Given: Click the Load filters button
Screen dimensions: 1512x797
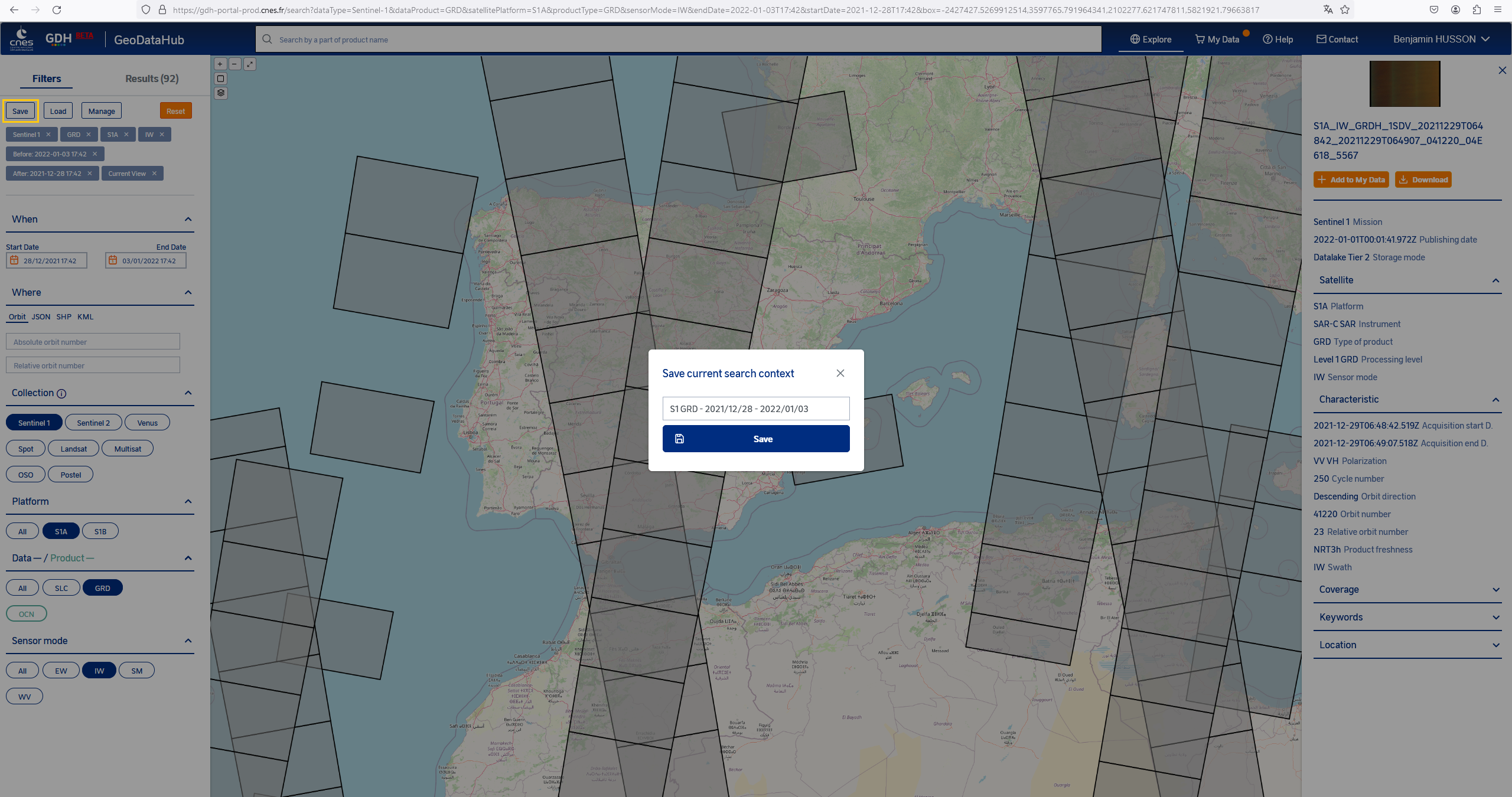Looking at the screenshot, I should pos(58,111).
